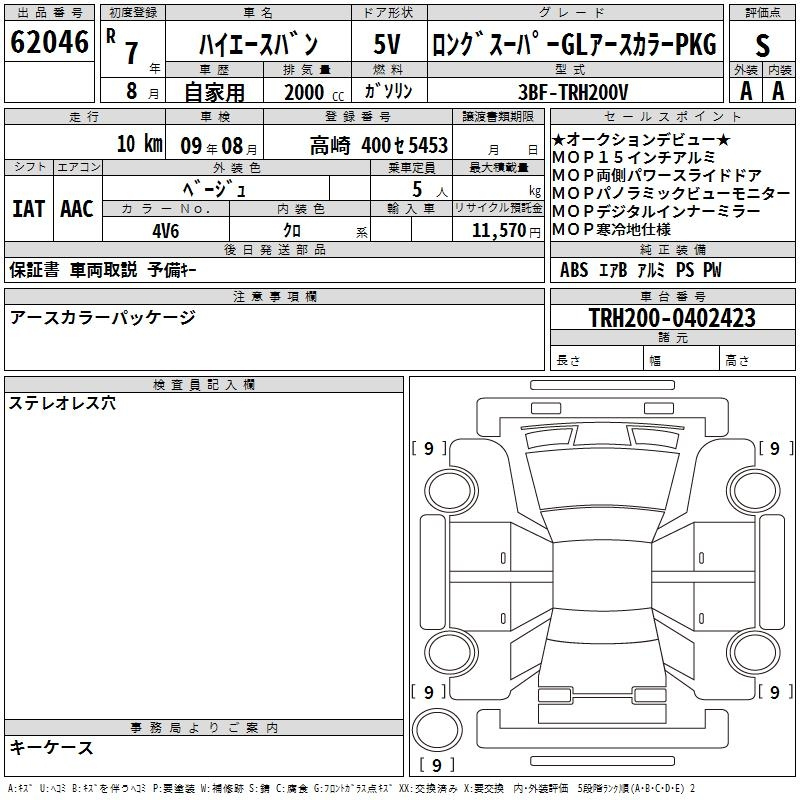The height and width of the screenshot is (800, 800).
Task: Click the lot number 62046
Action: (x=49, y=43)
